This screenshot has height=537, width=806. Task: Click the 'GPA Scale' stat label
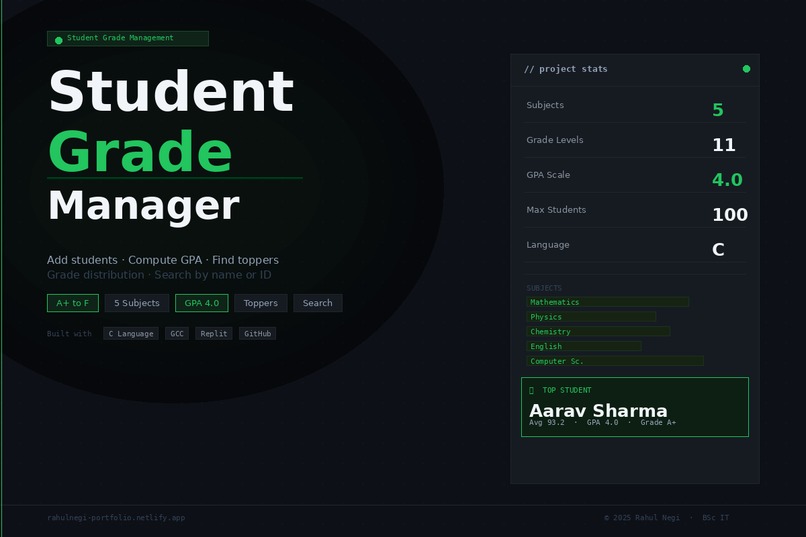[548, 175]
